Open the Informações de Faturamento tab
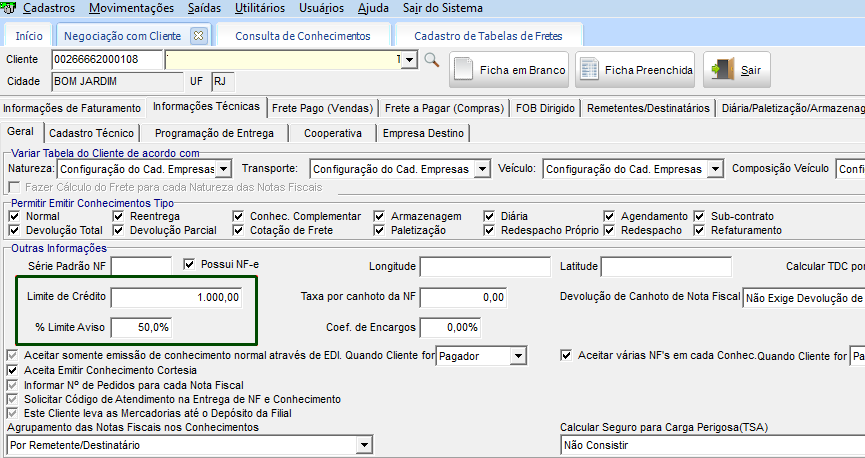This screenshot has height=458, width=865. pos(72,108)
